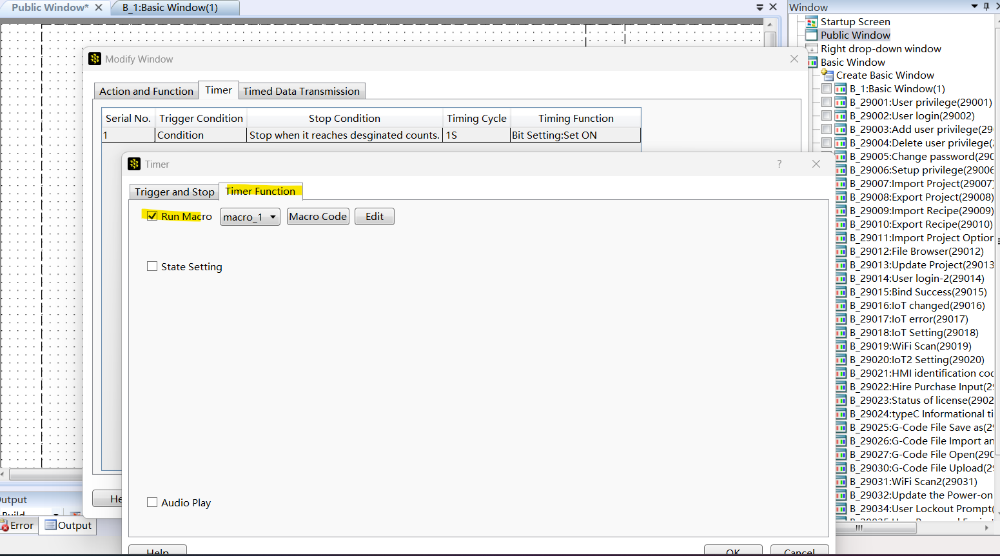Screen dimensions: 1000x556
Task: Switch to Timed Data Transmission tab
Action: point(301,91)
